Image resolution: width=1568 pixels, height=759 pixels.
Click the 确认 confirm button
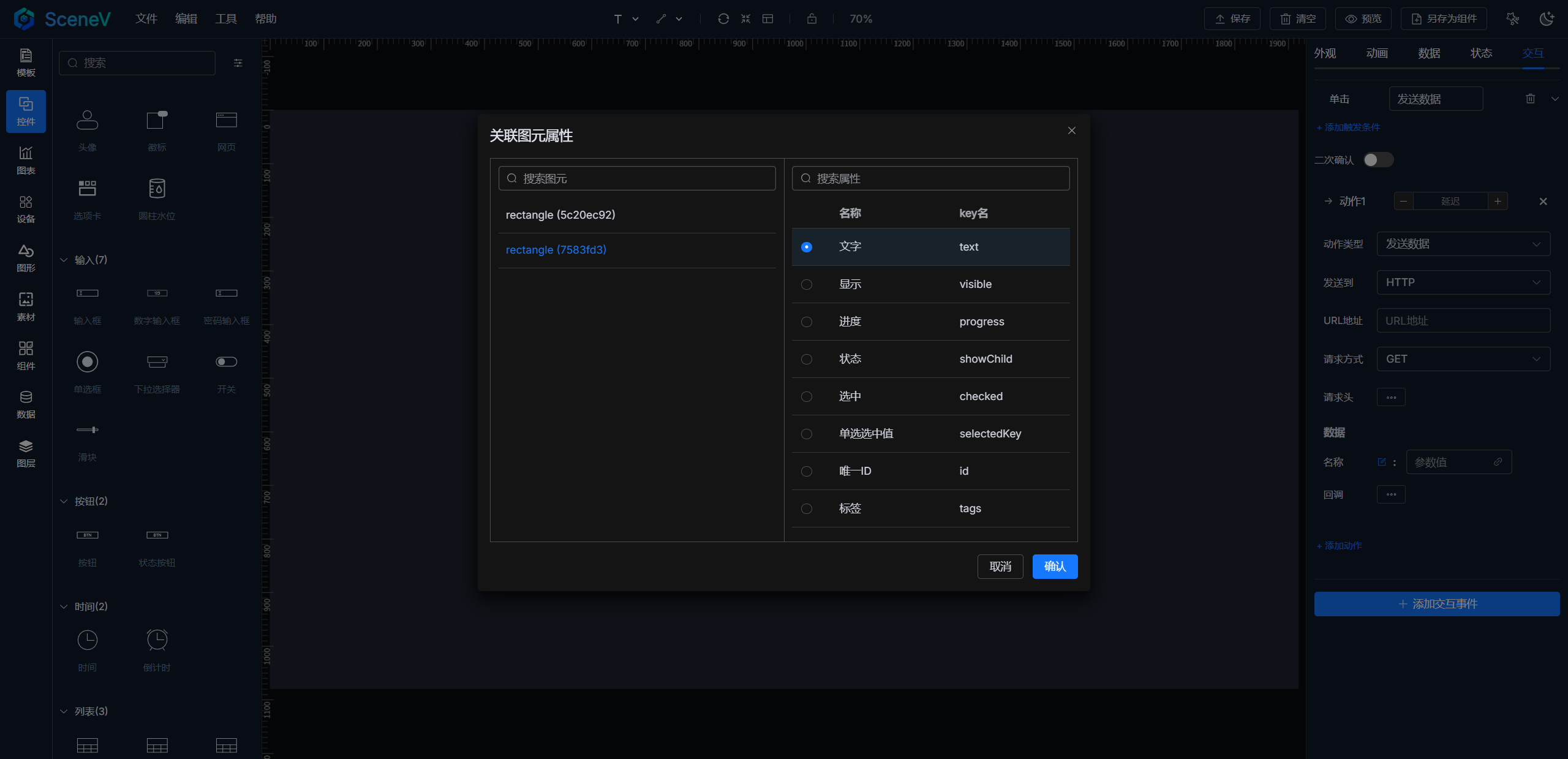click(1055, 567)
